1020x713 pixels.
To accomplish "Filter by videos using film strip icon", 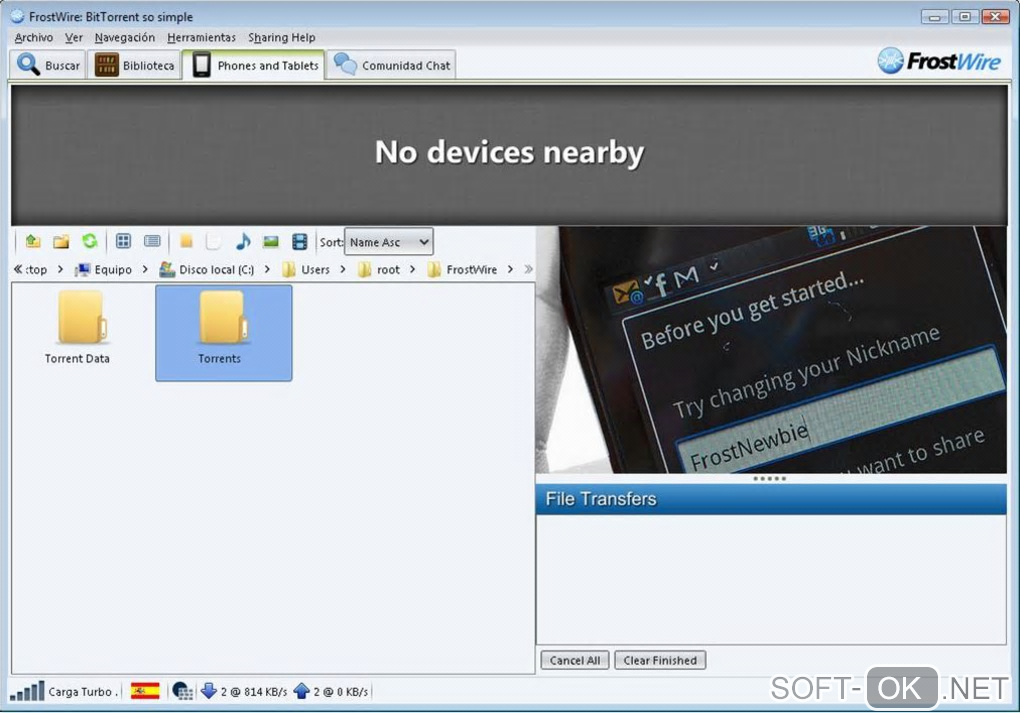I will (x=299, y=242).
